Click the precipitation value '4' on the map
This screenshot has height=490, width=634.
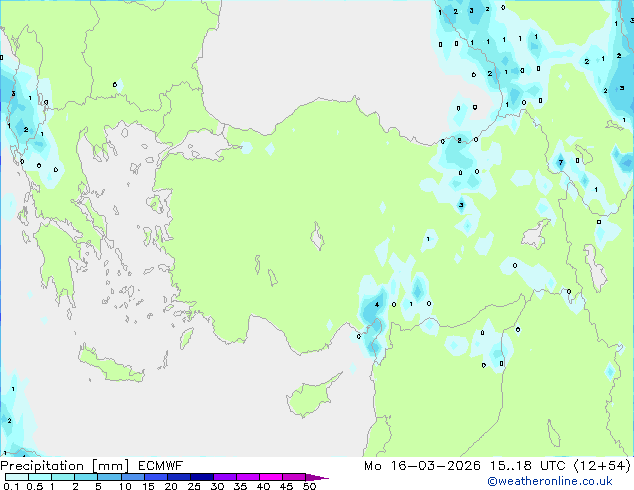[x=377, y=304]
